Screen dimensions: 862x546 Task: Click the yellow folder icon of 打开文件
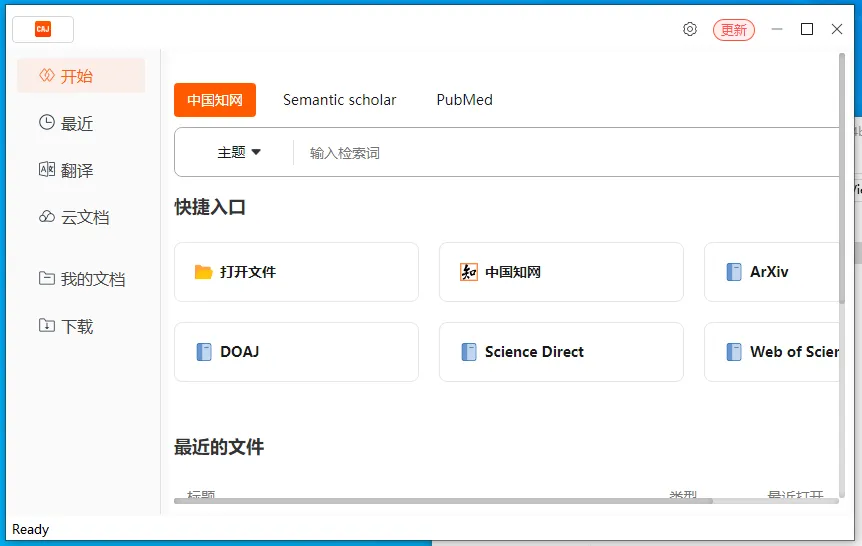(x=203, y=272)
